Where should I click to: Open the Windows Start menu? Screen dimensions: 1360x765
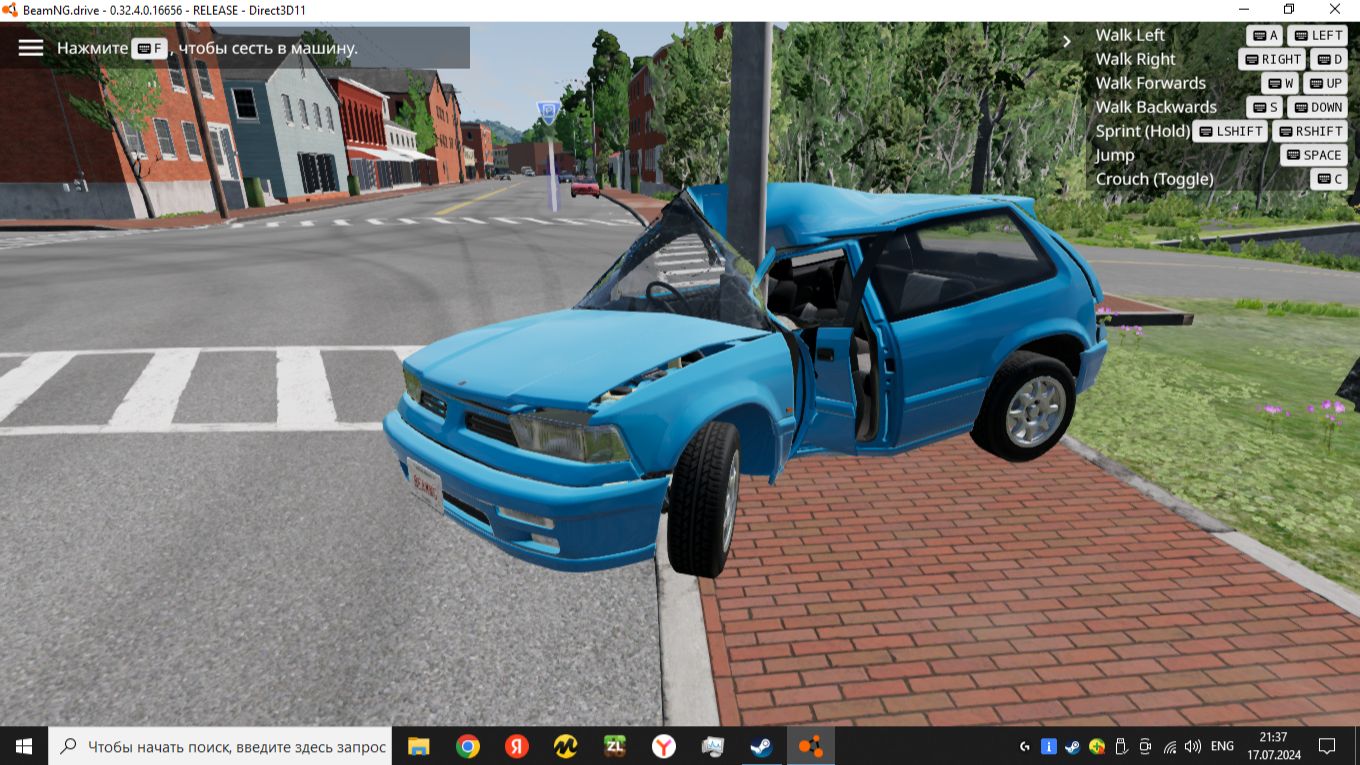click(24, 746)
